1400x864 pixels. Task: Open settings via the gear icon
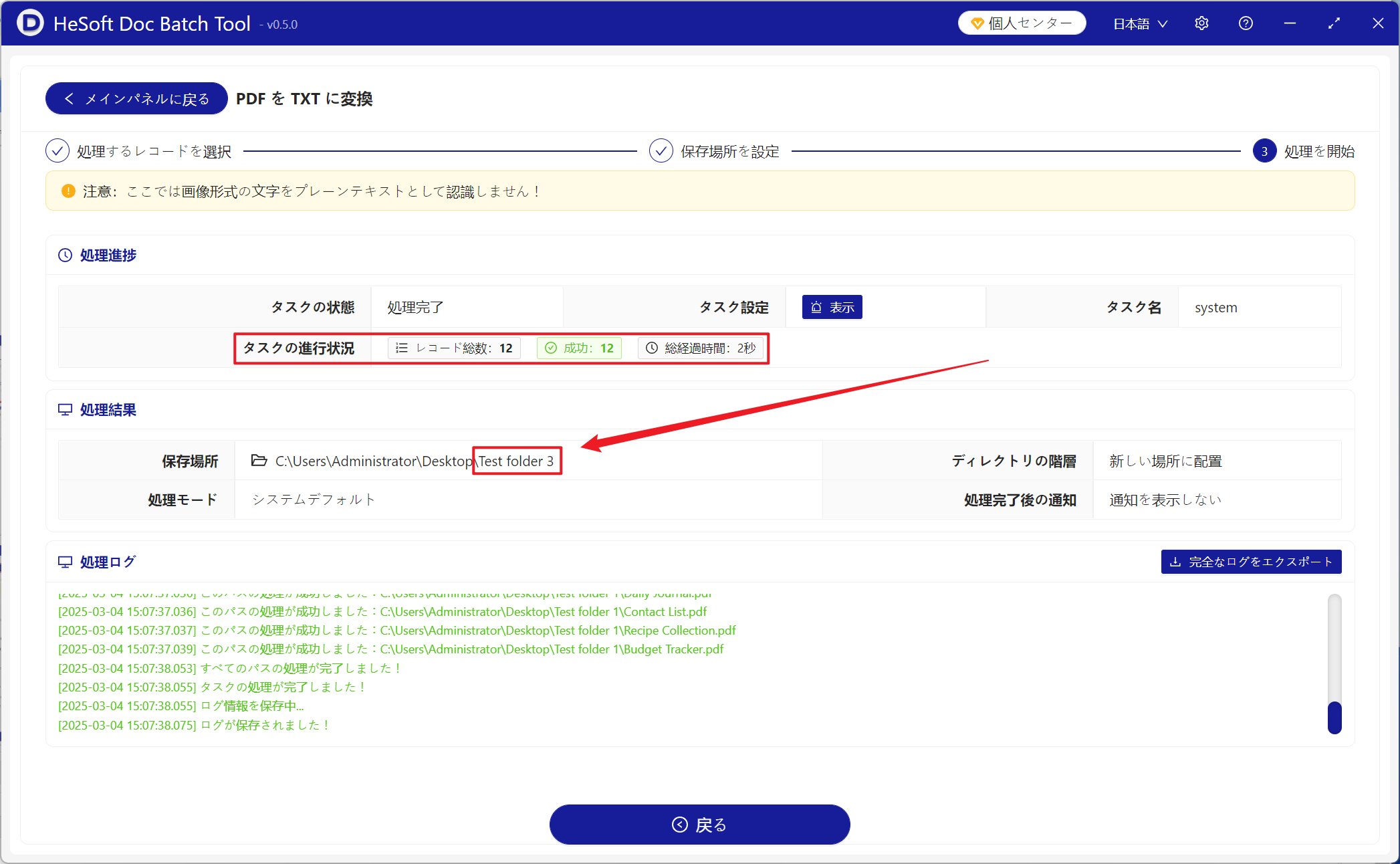click(x=1201, y=23)
